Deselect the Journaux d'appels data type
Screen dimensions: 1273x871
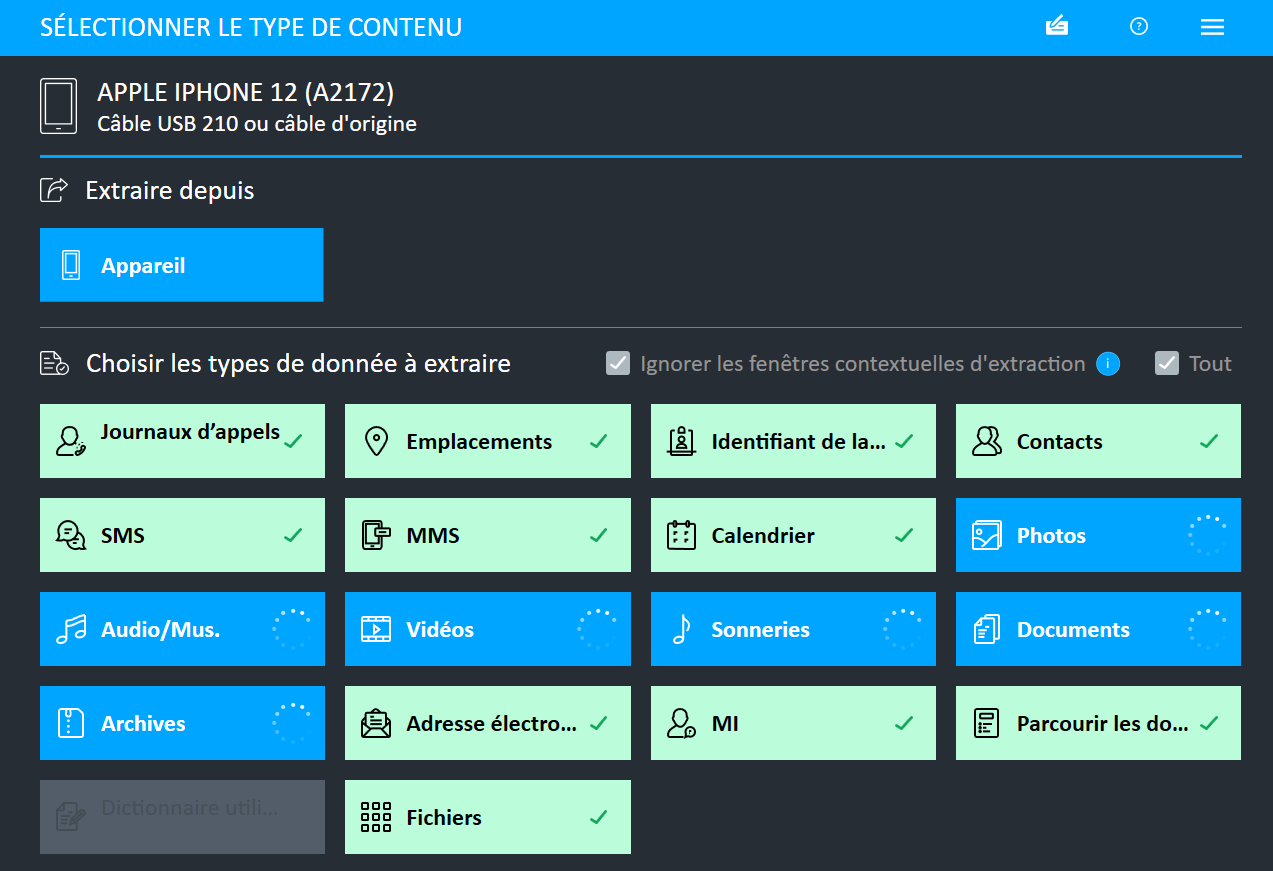tap(182, 441)
